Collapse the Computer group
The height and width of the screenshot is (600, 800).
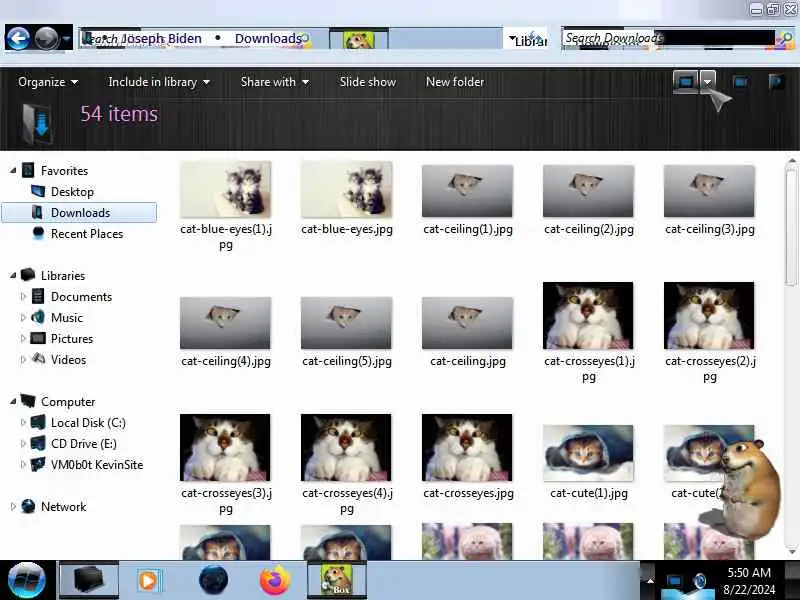[x=13, y=402]
